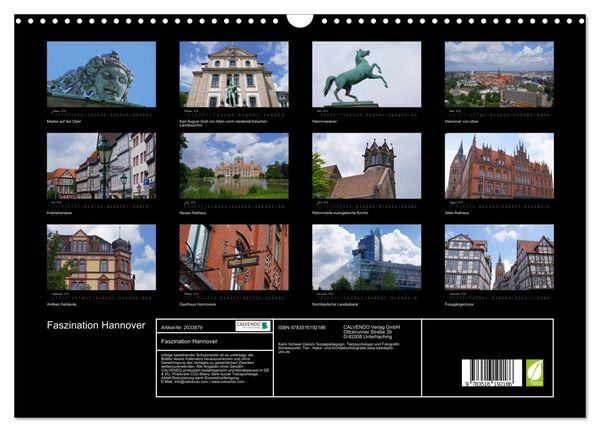The width and height of the screenshot is (600, 432).
Task: Open the Antikes Gebäude yellow building photo
Action: 101,257
